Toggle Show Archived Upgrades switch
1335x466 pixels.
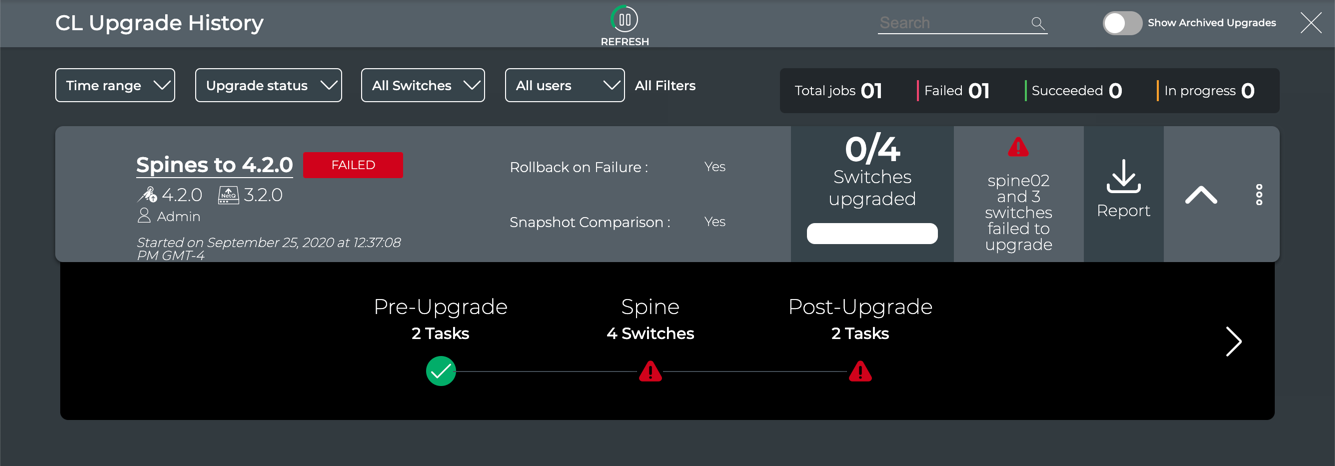[x=1121, y=23]
